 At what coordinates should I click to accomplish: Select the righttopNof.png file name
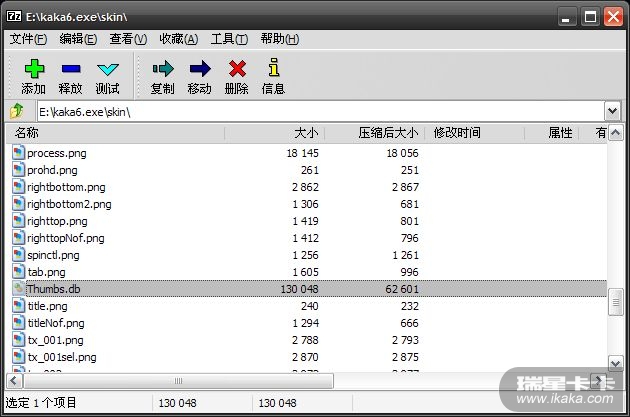click(65, 238)
